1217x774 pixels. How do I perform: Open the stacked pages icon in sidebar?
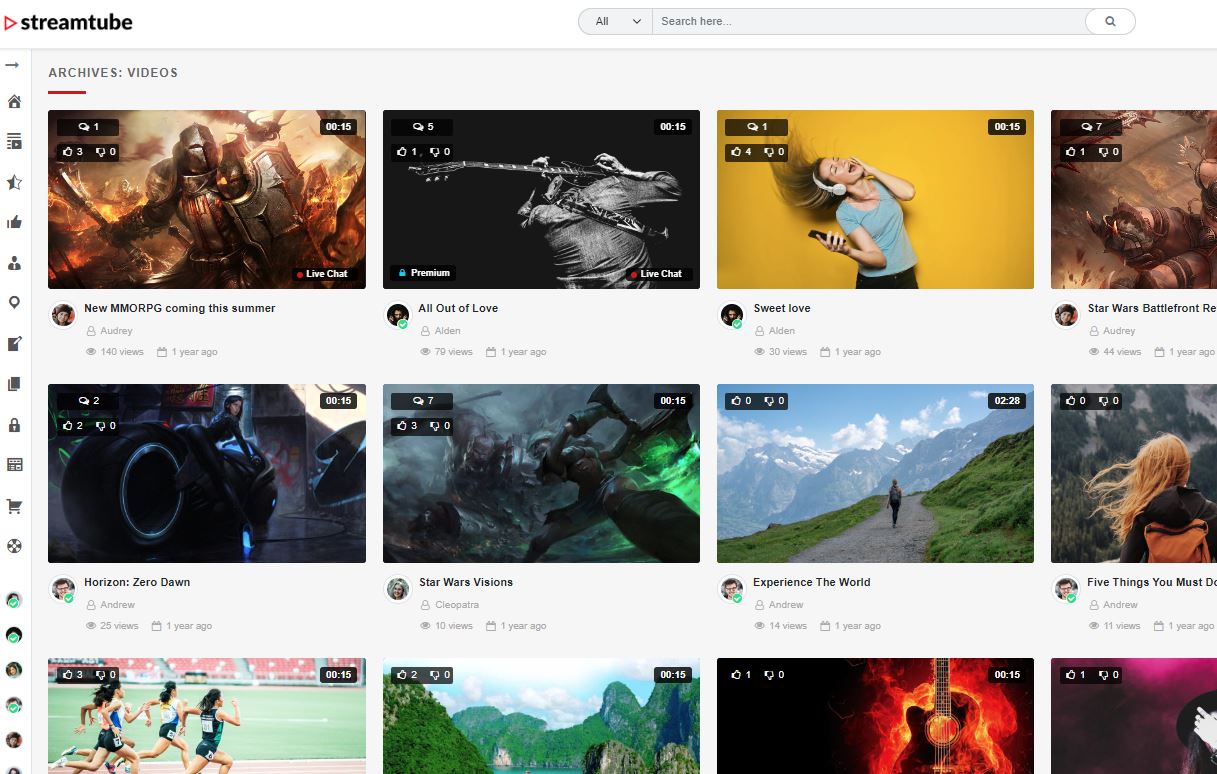[14, 384]
